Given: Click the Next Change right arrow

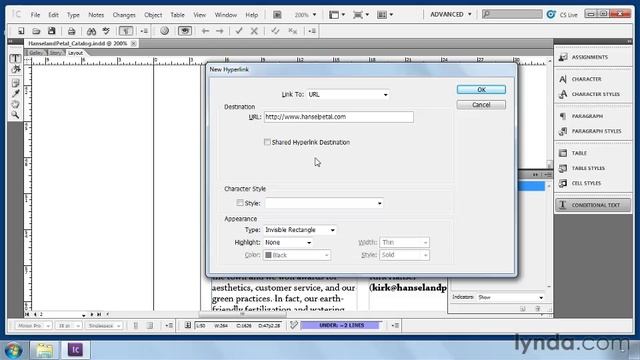Looking at the screenshot, I should tap(220, 31).
